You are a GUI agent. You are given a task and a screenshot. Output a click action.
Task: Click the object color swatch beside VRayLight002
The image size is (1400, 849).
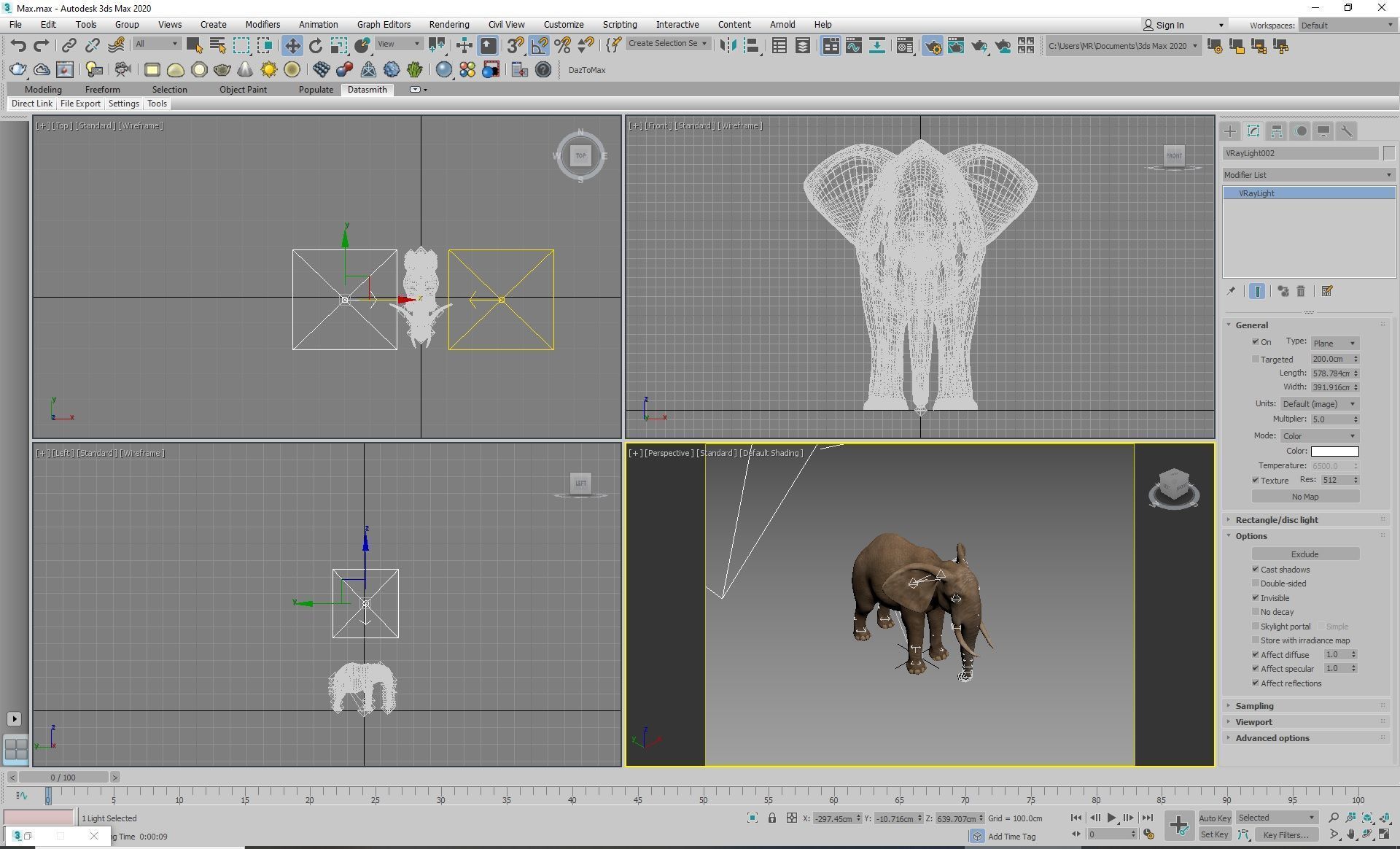[x=1388, y=153]
